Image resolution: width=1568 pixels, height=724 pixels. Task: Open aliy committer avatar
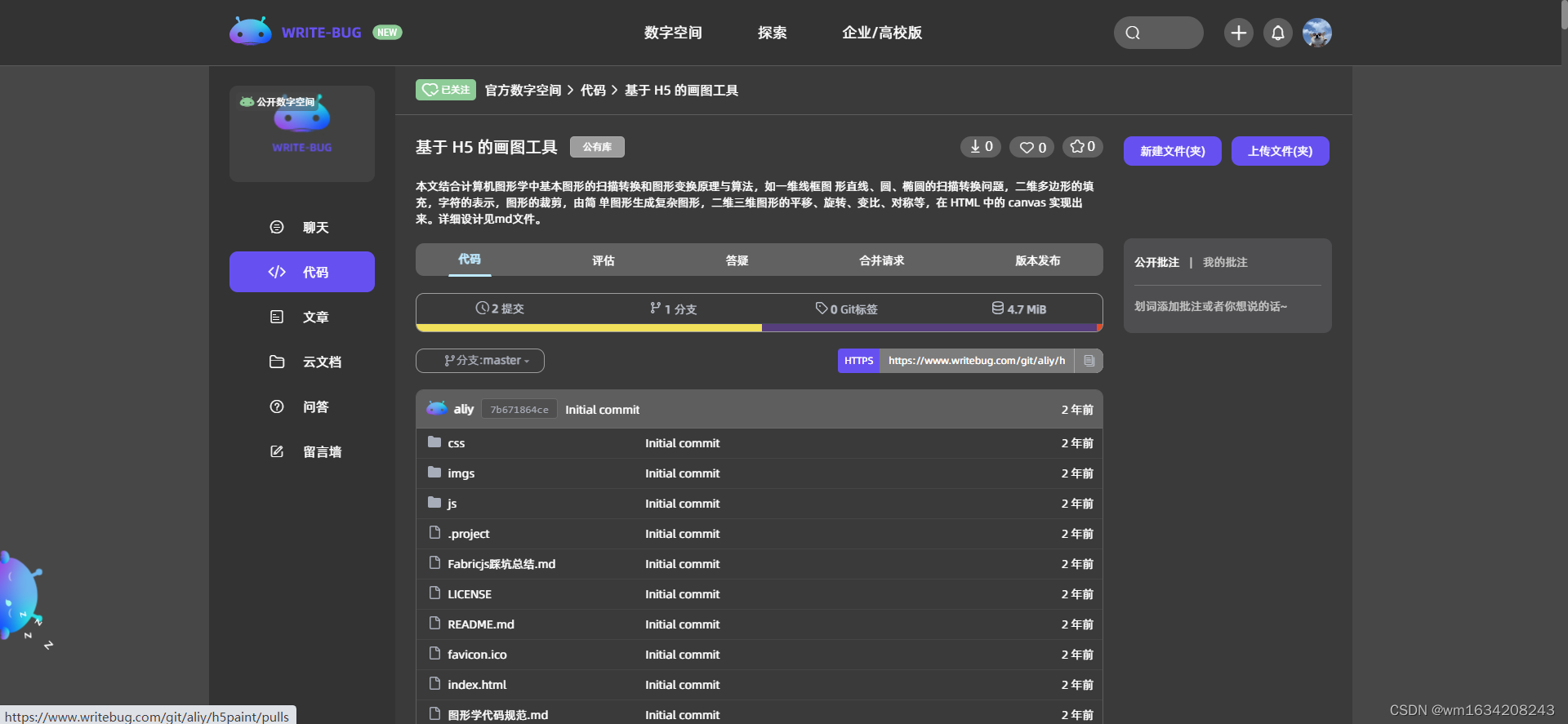coord(437,408)
